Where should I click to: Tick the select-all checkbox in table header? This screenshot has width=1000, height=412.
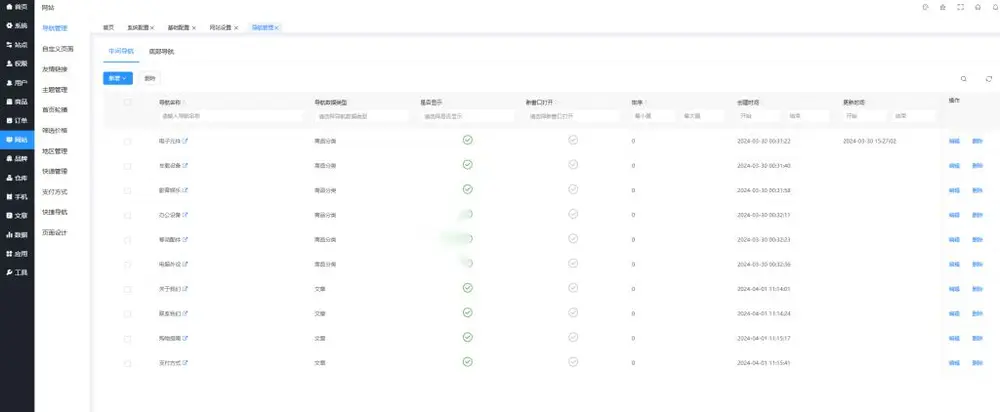[128, 102]
